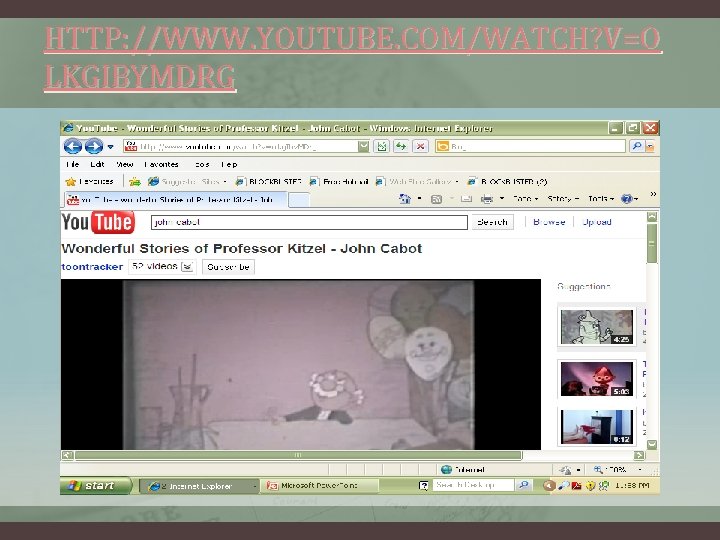Click the Search Desktop field in taskbar
720x540 pixels.
tap(473, 485)
